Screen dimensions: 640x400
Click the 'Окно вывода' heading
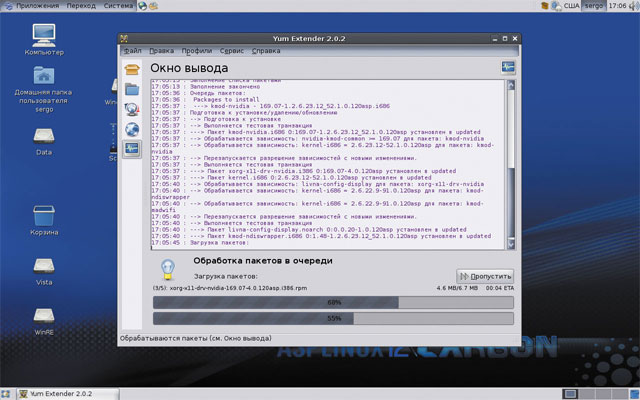(x=189, y=68)
